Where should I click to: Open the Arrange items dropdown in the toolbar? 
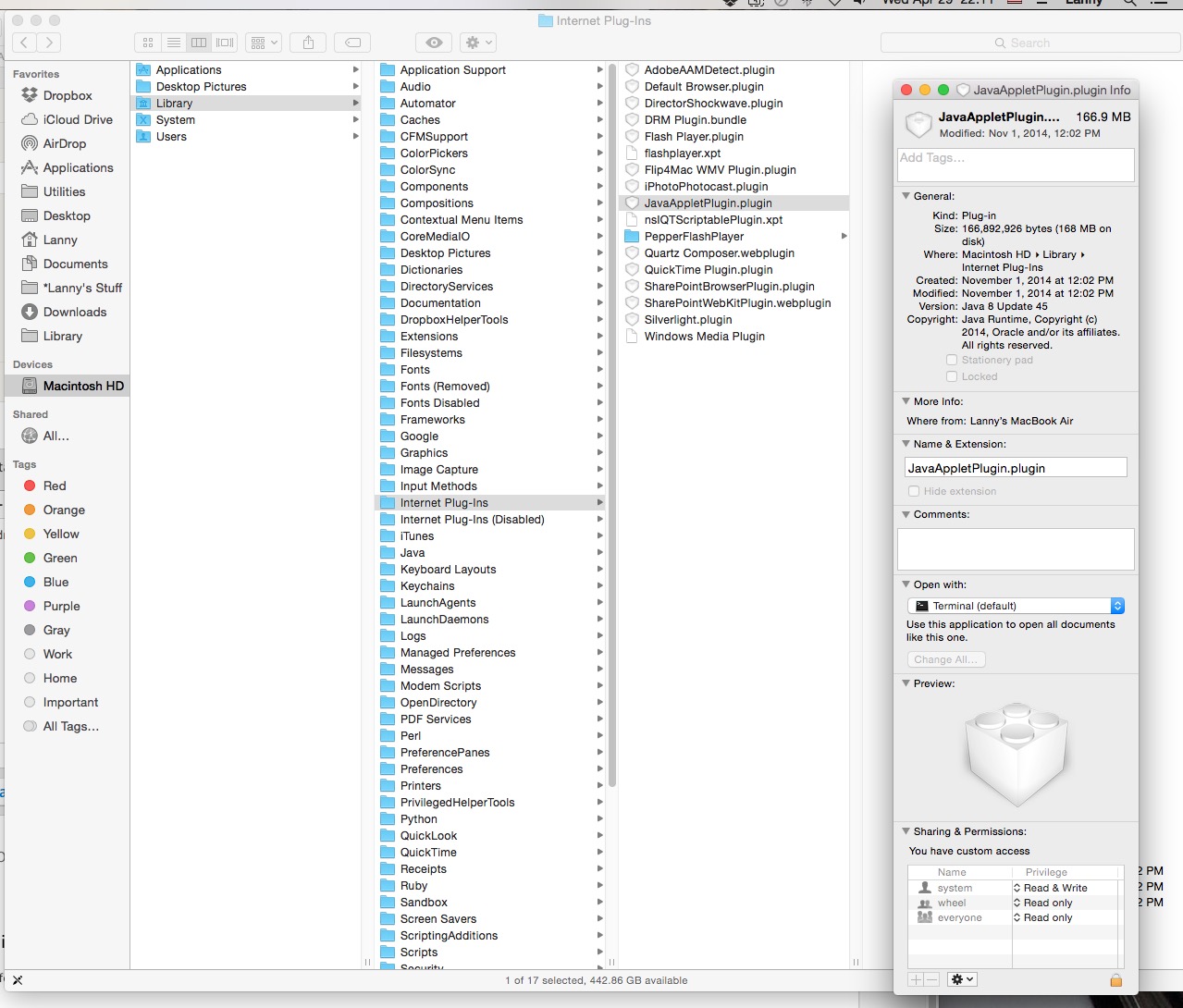click(x=265, y=43)
